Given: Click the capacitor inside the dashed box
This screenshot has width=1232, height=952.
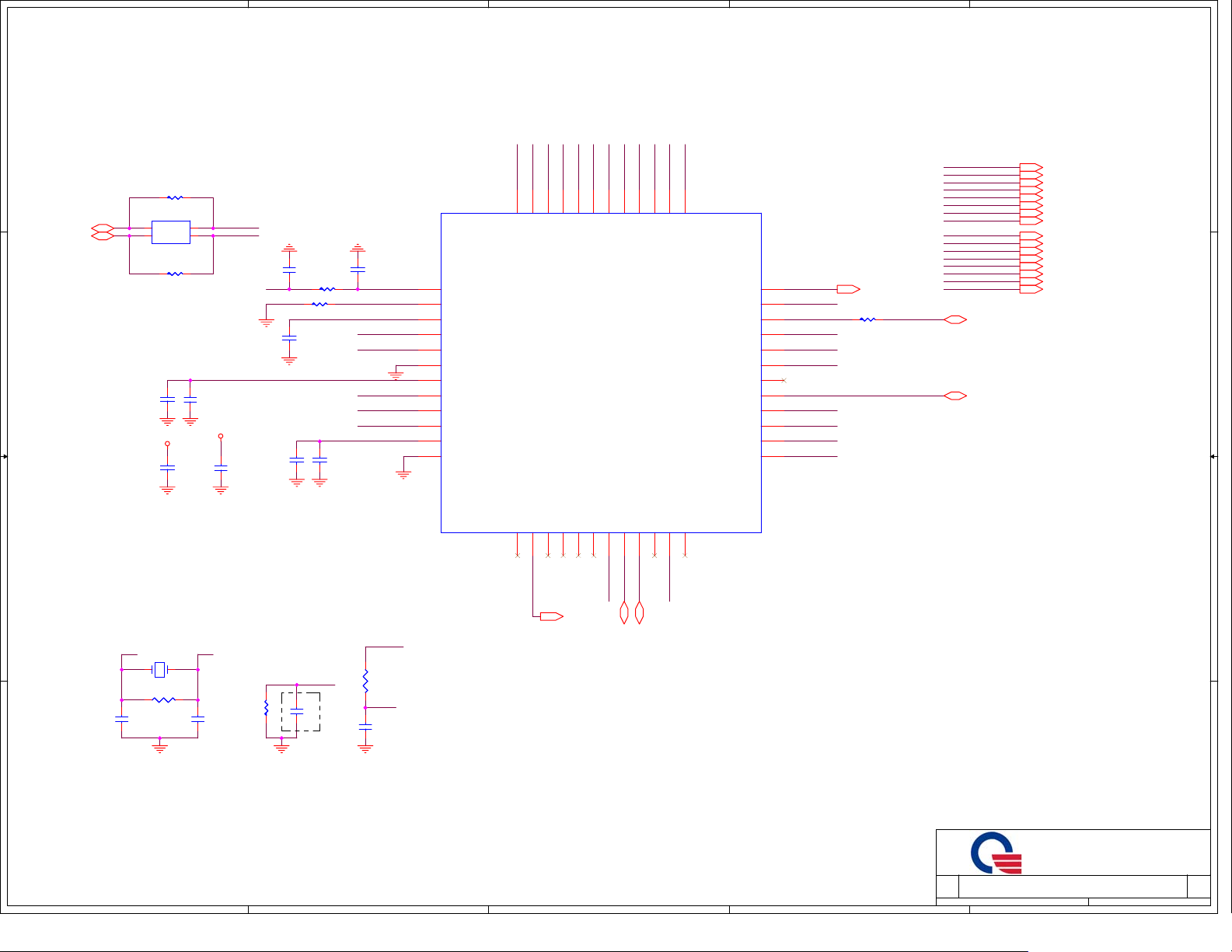Looking at the screenshot, I should (297, 711).
